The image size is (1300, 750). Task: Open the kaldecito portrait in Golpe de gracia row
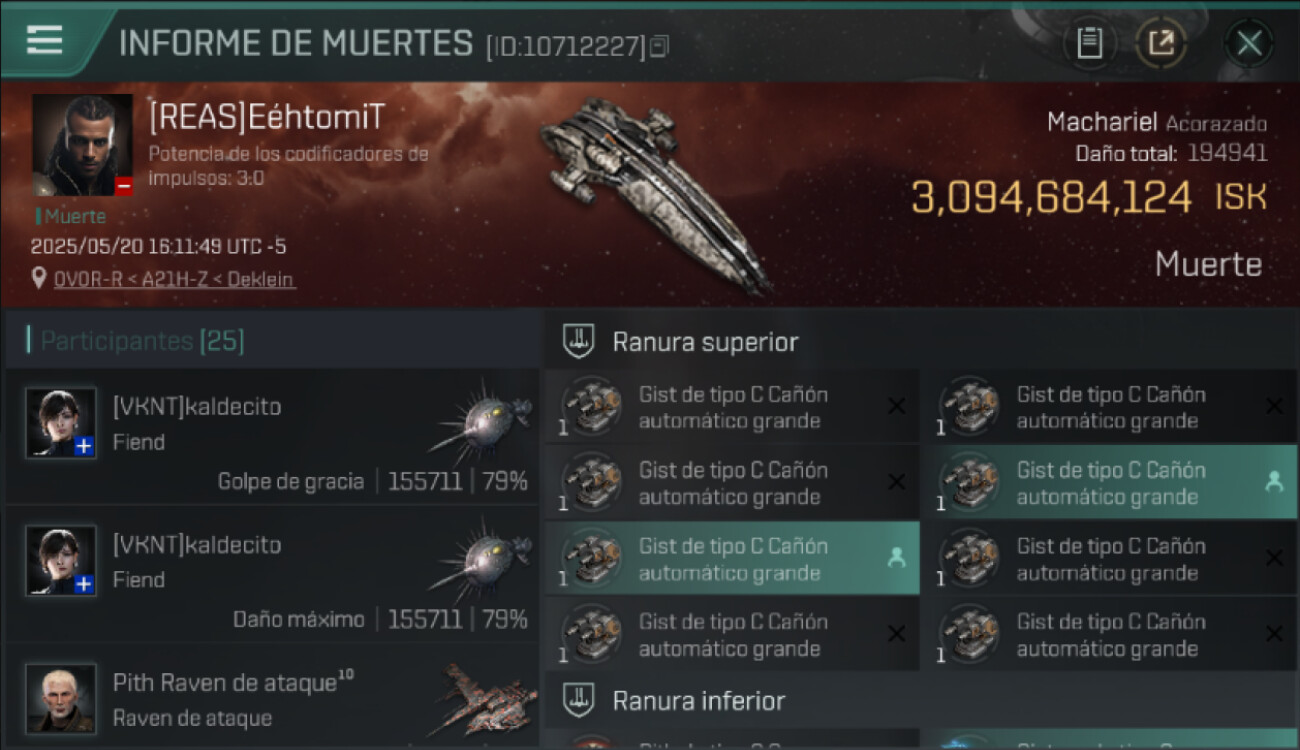[61, 423]
